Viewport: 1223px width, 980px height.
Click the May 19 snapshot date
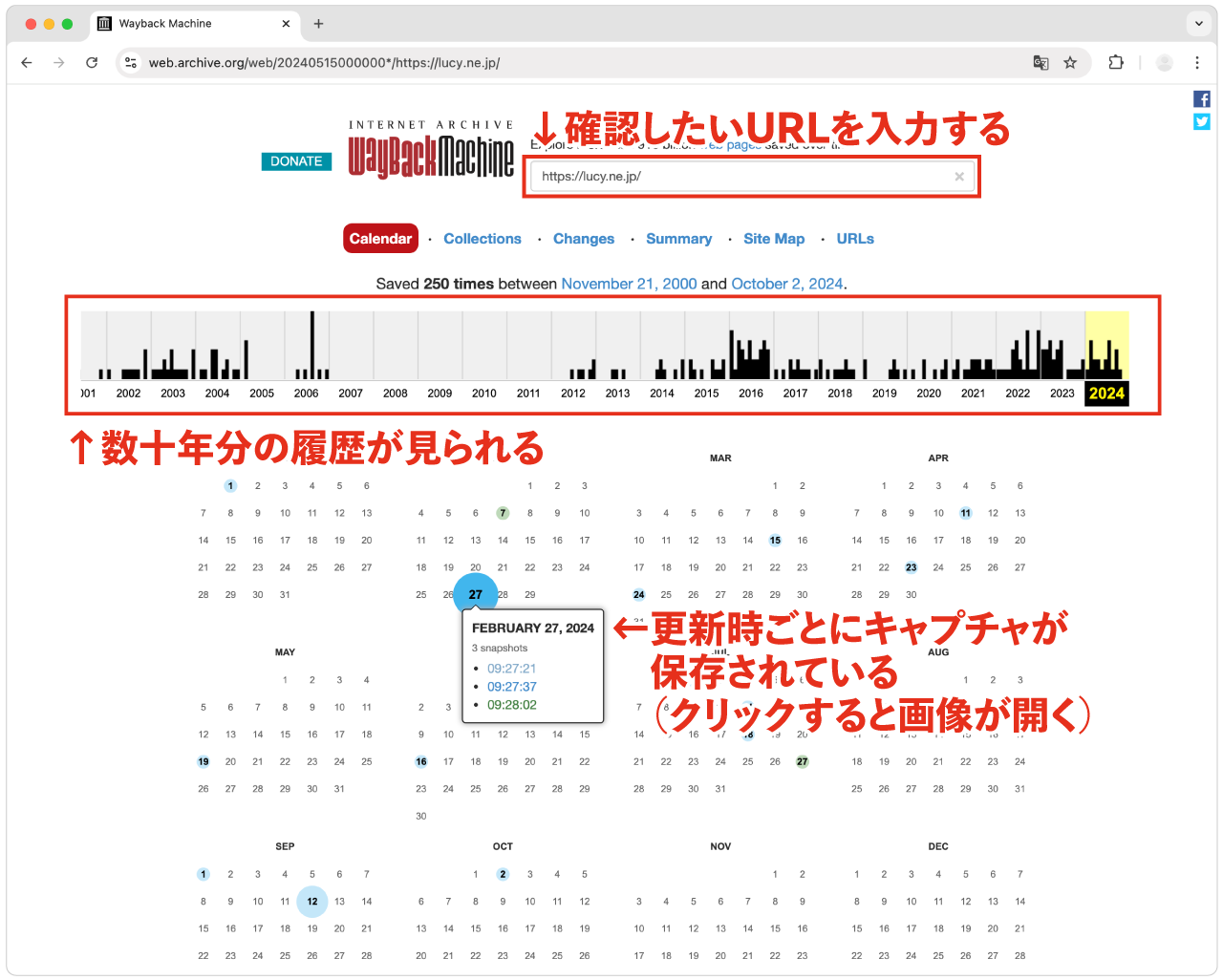click(204, 762)
